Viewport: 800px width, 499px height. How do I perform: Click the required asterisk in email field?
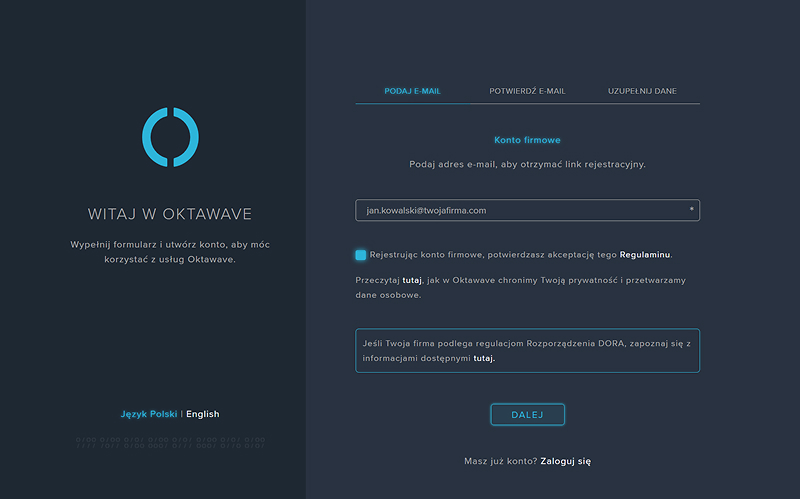692,210
